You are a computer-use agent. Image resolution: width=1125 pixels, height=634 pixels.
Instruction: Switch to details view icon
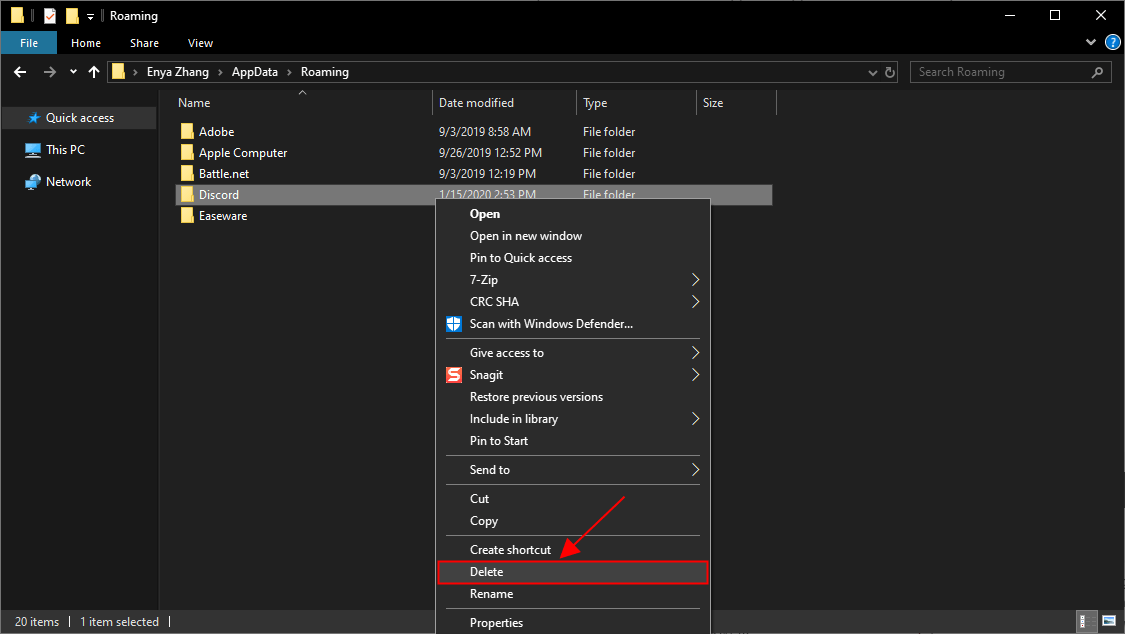(x=1085, y=622)
